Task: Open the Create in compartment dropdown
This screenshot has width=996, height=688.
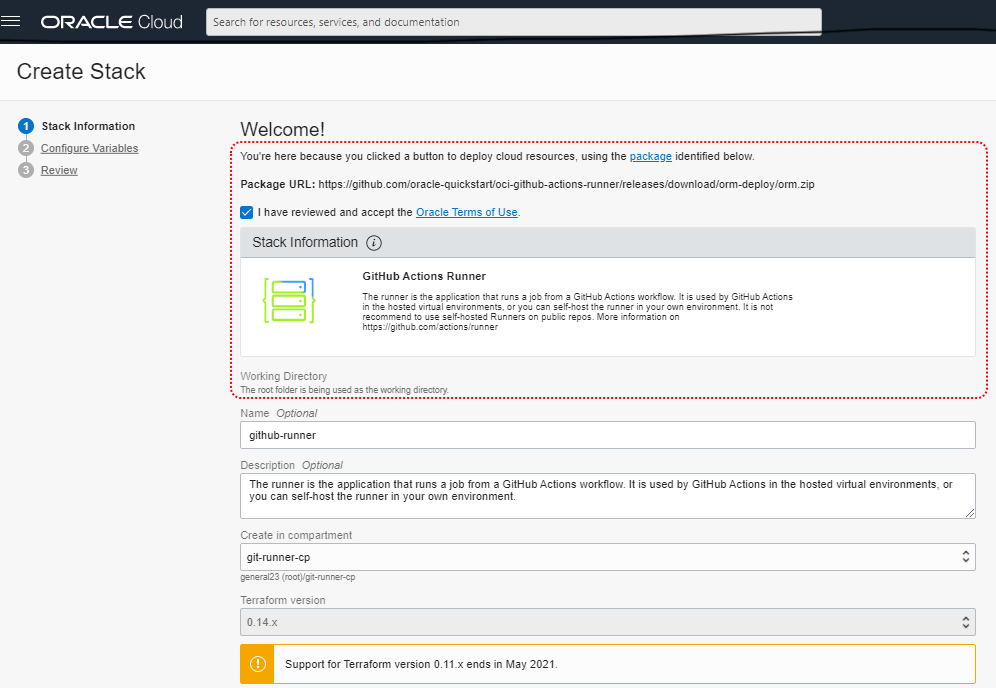Action: coord(607,556)
